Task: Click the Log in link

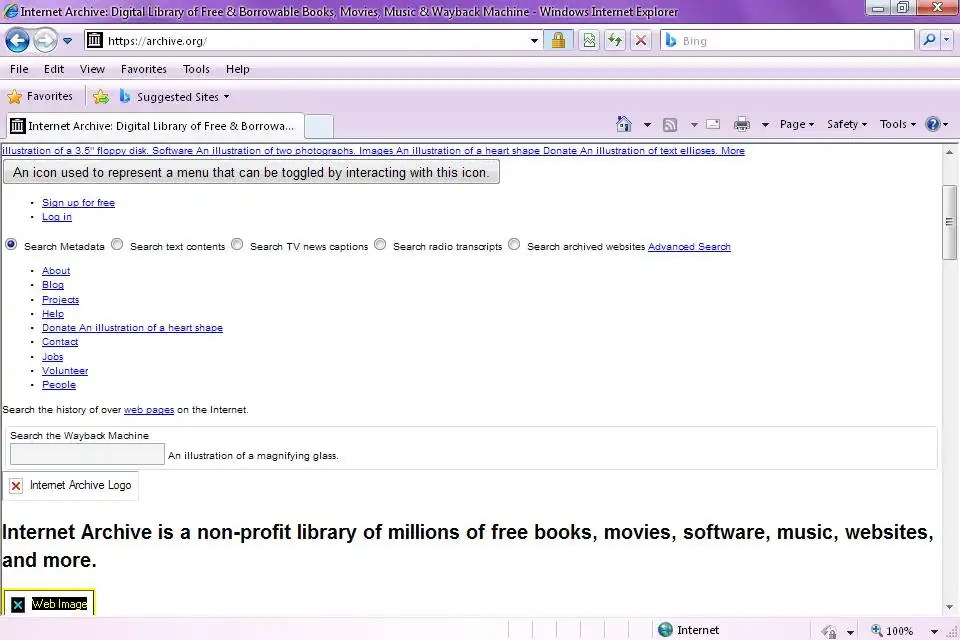Action: (x=57, y=217)
